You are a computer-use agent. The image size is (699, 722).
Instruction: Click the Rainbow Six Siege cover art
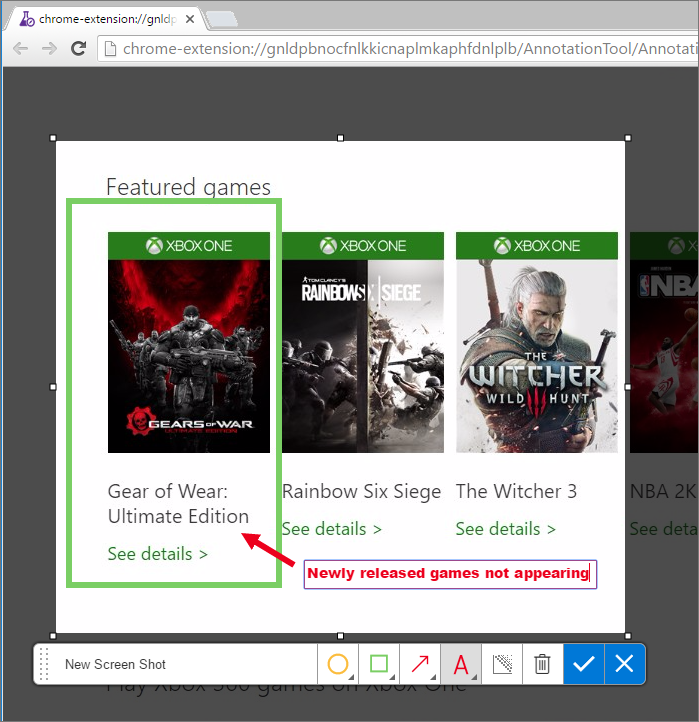tap(363, 343)
